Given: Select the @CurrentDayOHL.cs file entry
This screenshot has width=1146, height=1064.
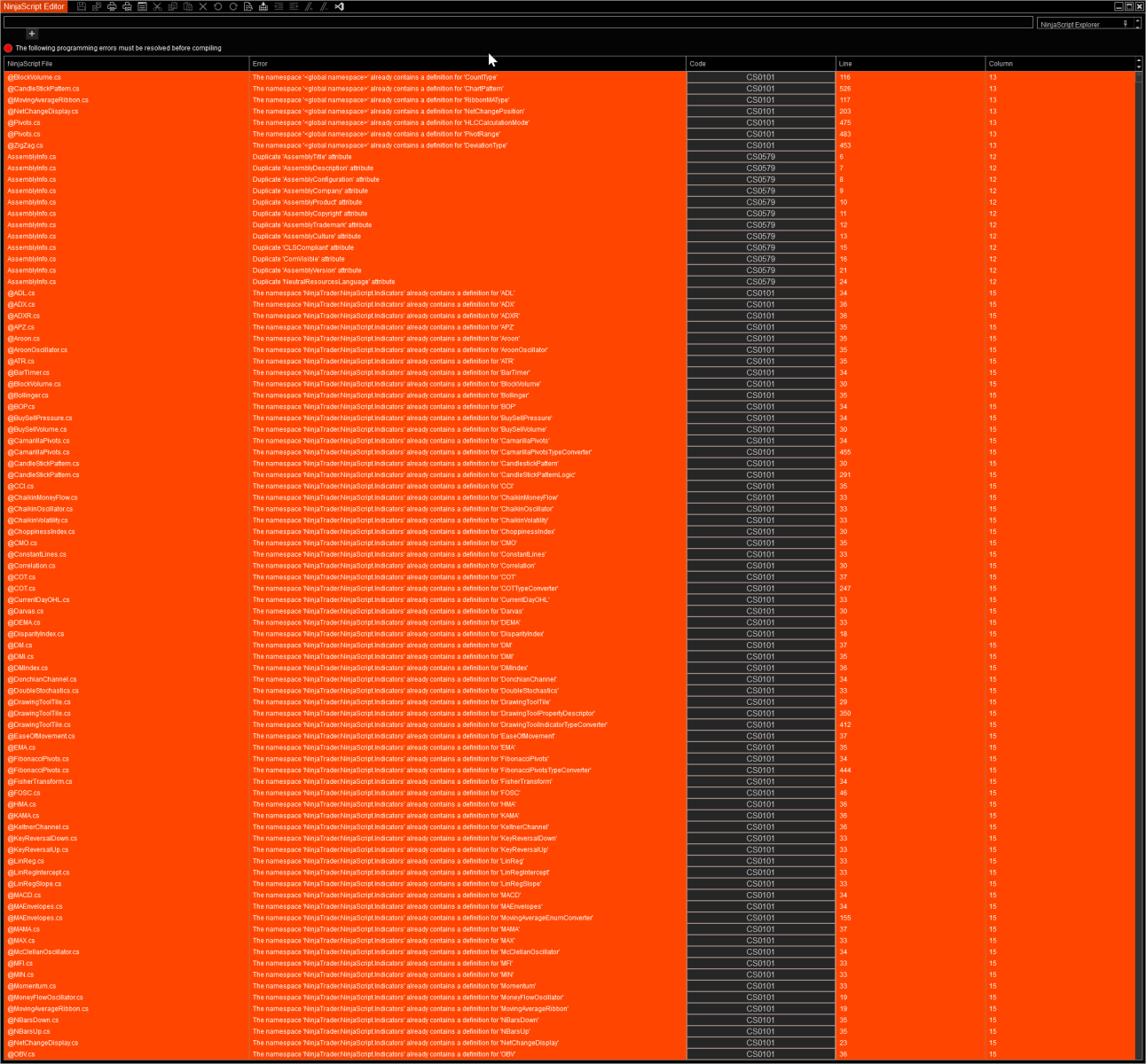Looking at the screenshot, I should (38, 600).
